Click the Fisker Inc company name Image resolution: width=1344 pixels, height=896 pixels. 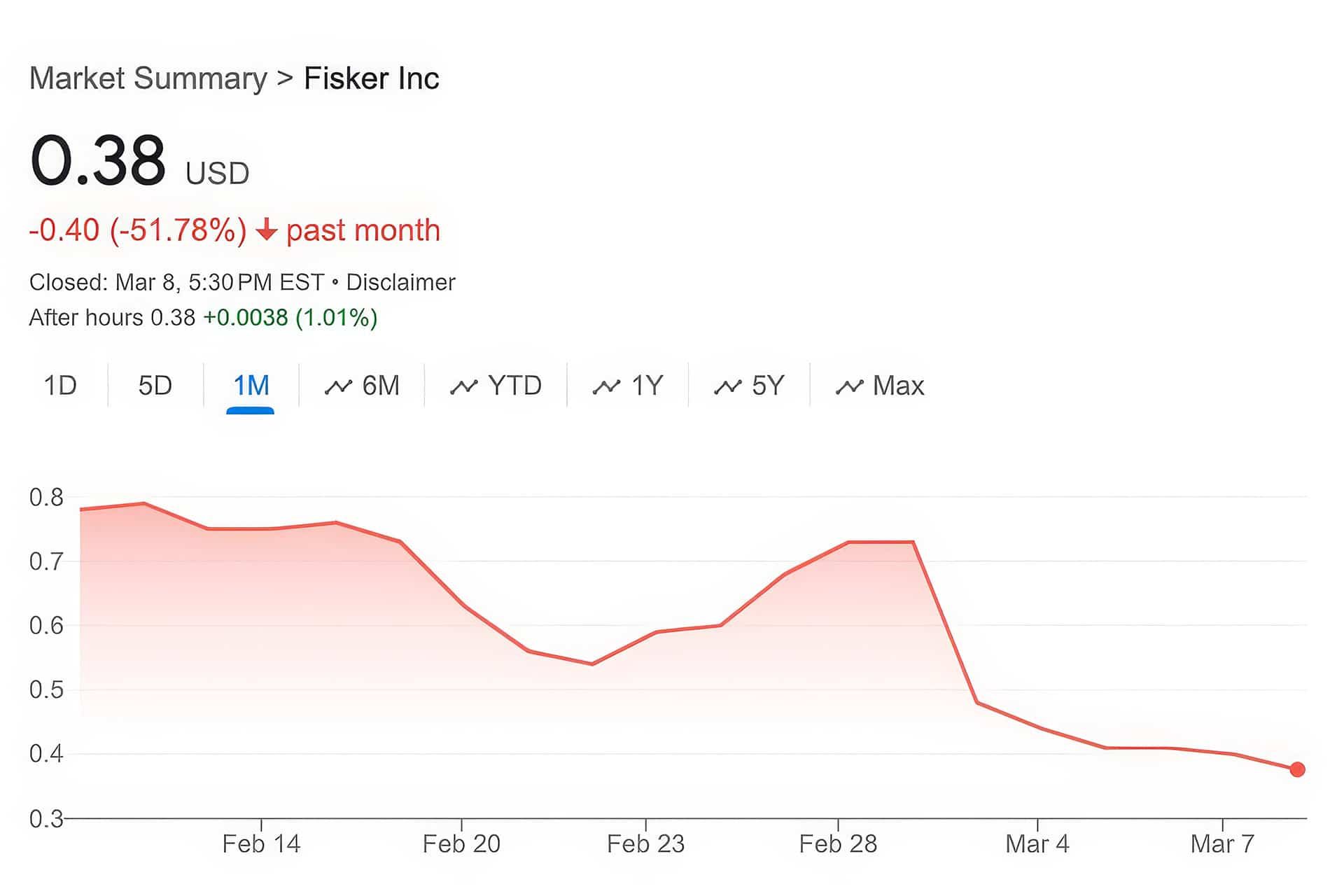(x=371, y=78)
